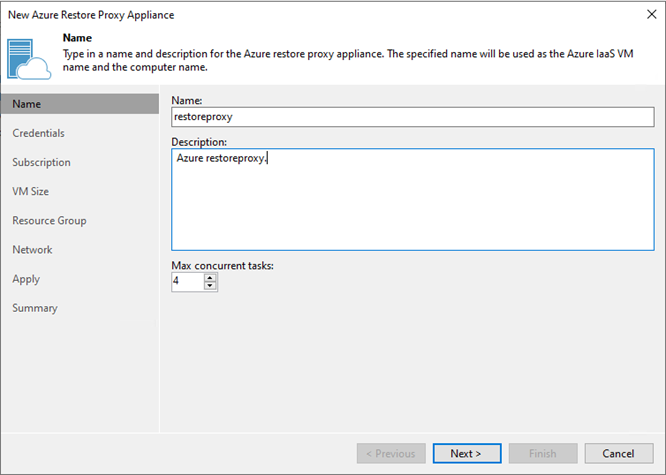Click the Next > button

467,454
